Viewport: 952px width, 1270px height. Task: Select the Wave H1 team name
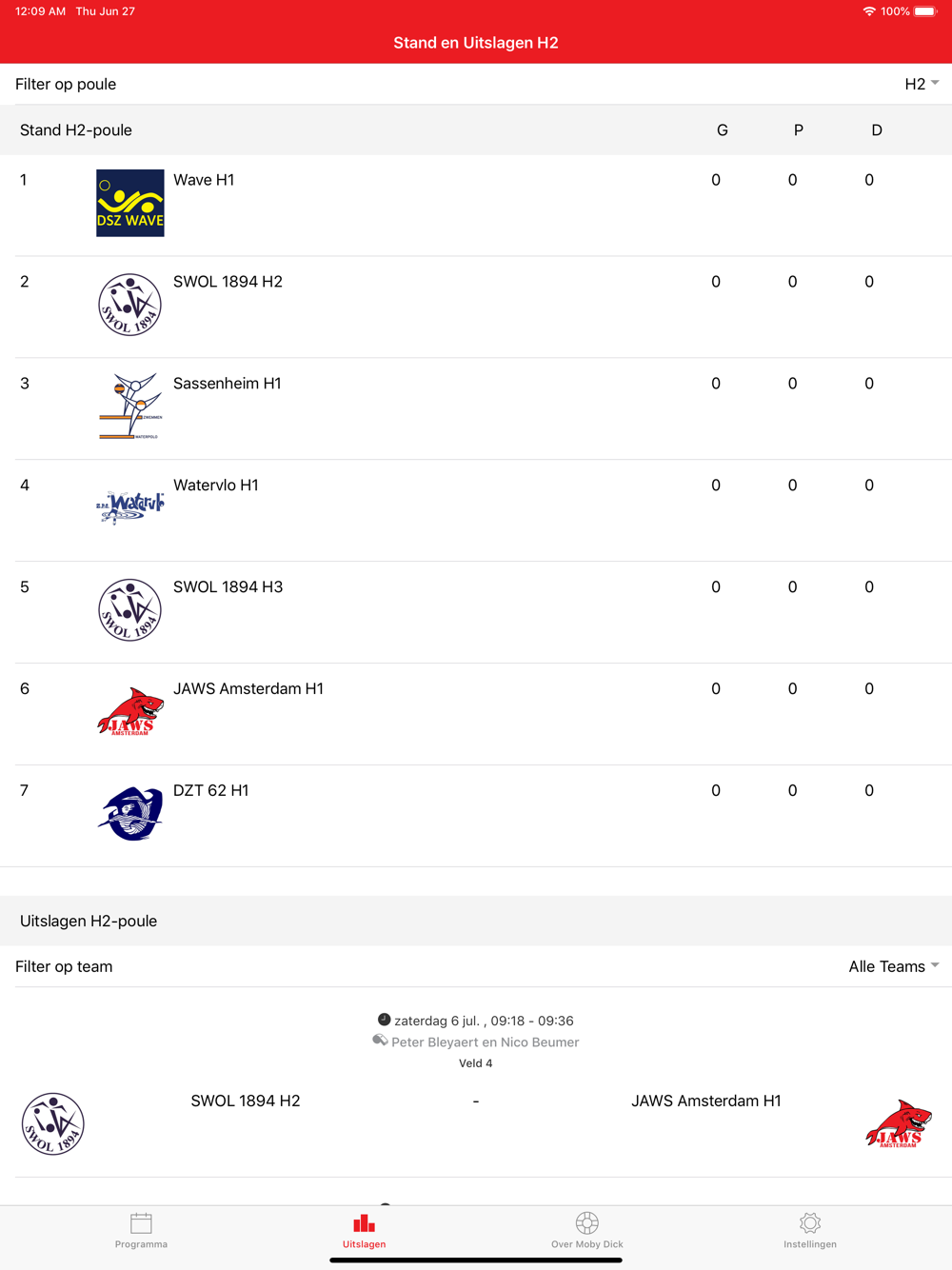tap(204, 180)
